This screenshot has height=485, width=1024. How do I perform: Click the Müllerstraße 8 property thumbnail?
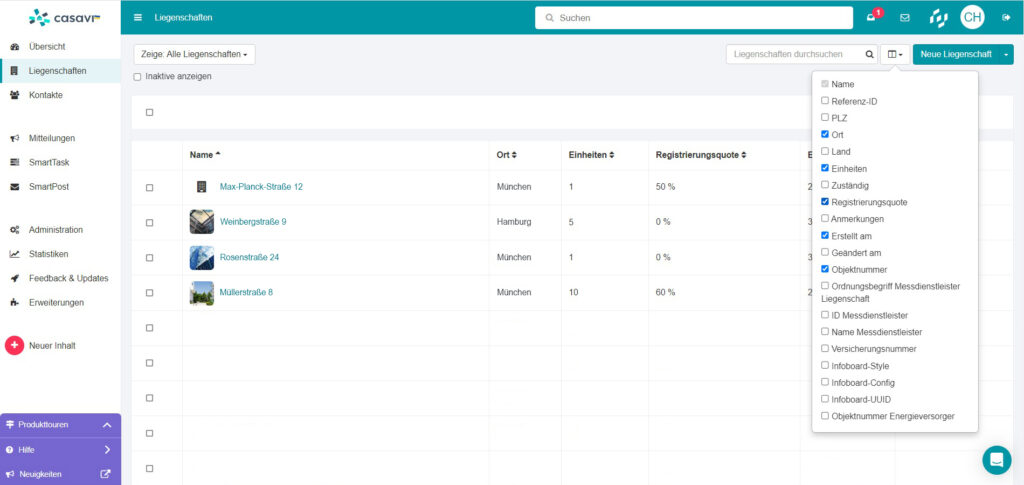click(202, 293)
